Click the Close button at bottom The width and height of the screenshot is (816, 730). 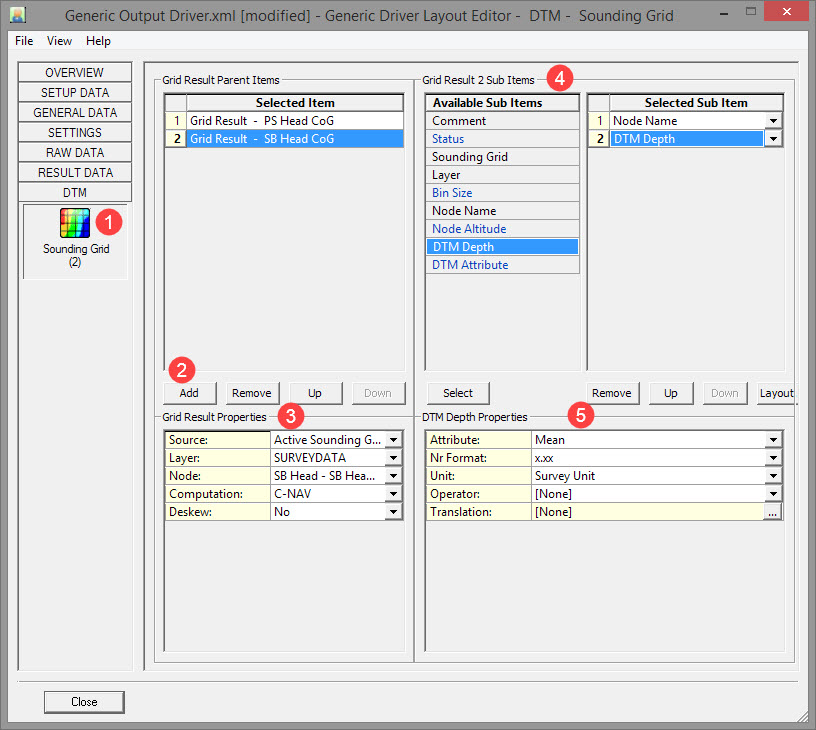[84, 702]
